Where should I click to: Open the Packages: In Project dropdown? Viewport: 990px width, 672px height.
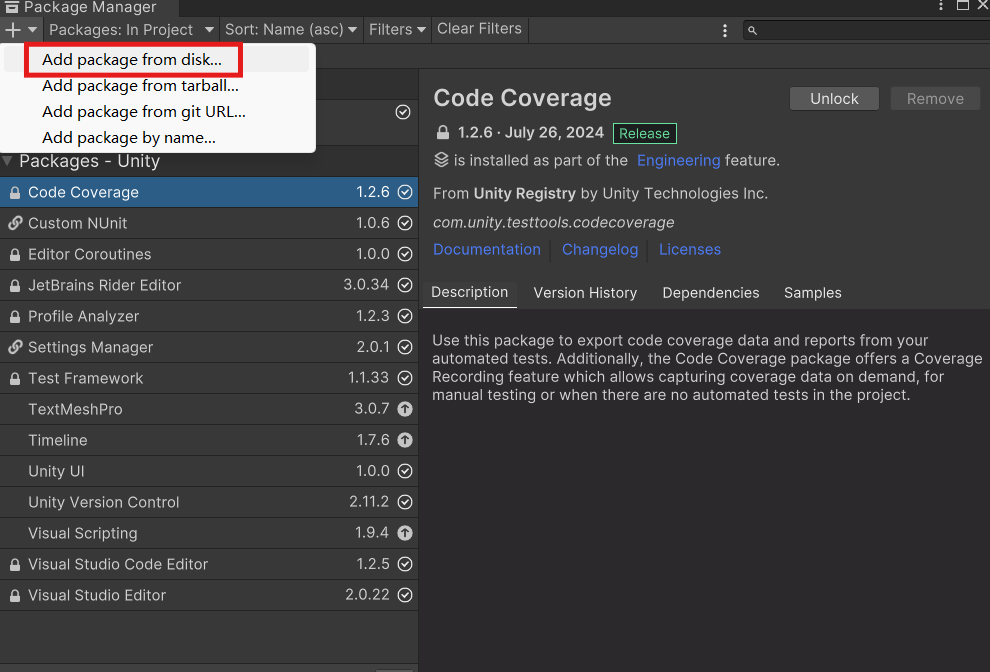point(131,30)
